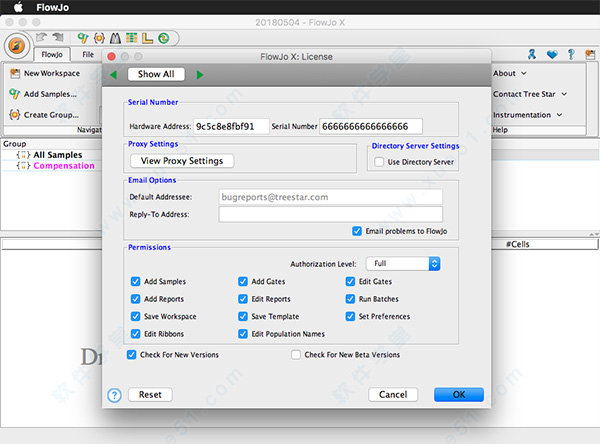Click the workspace icon at far right
This screenshot has width=600, height=444.
pos(590,54)
